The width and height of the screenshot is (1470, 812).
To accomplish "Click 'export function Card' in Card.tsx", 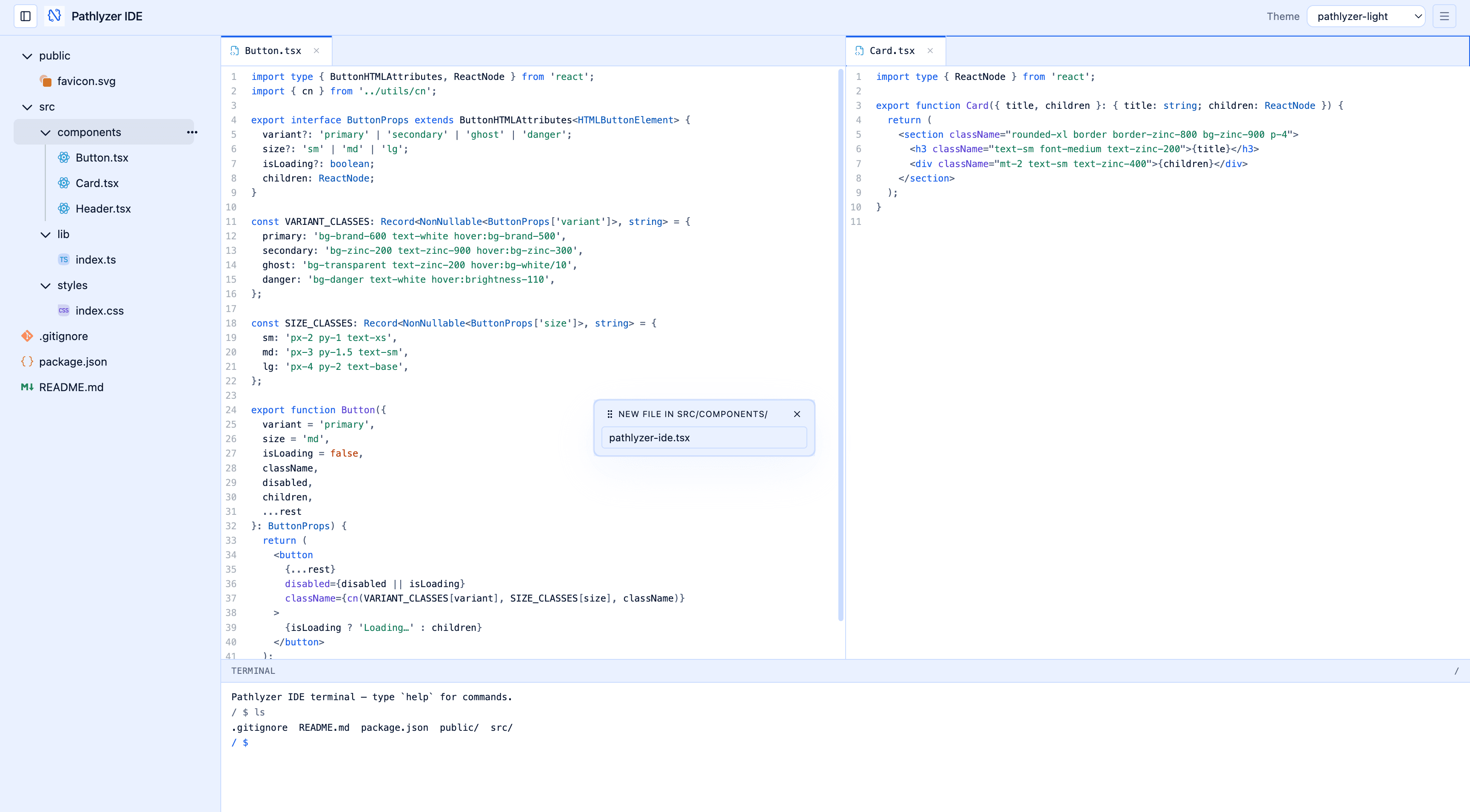I will (x=932, y=105).
